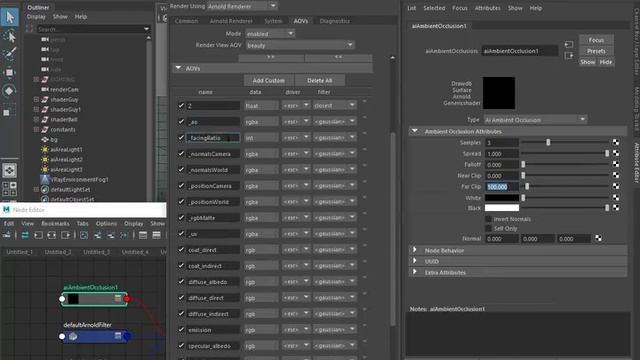Activate the Lasso select tool

click(9, 36)
